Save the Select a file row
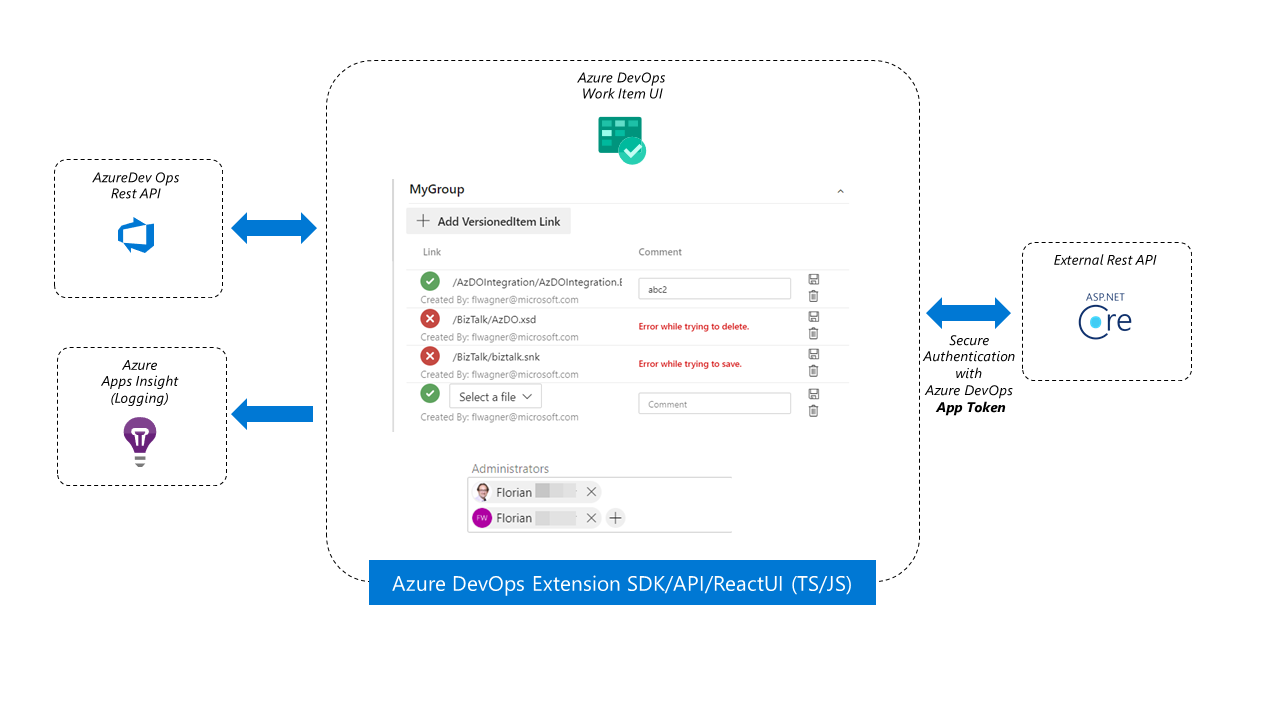The image size is (1280, 720). pos(813,394)
